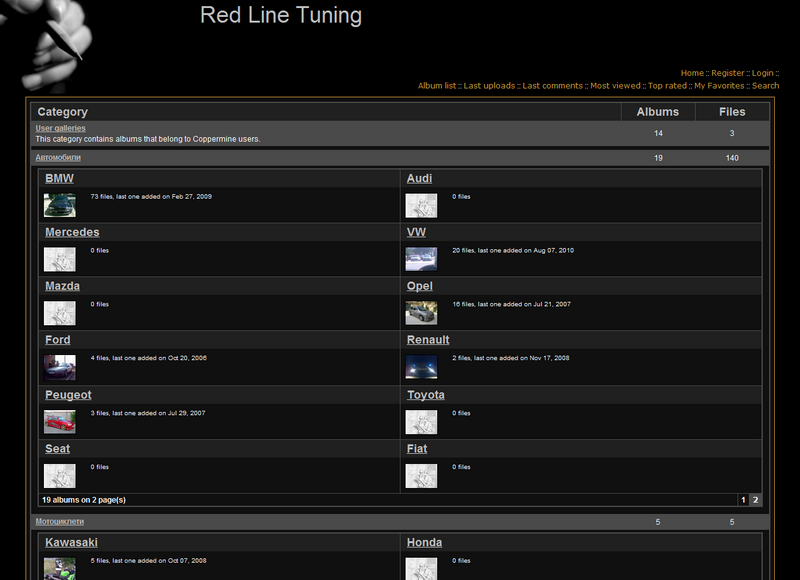
Task: Open the Opel album thumbnail
Action: click(x=421, y=313)
